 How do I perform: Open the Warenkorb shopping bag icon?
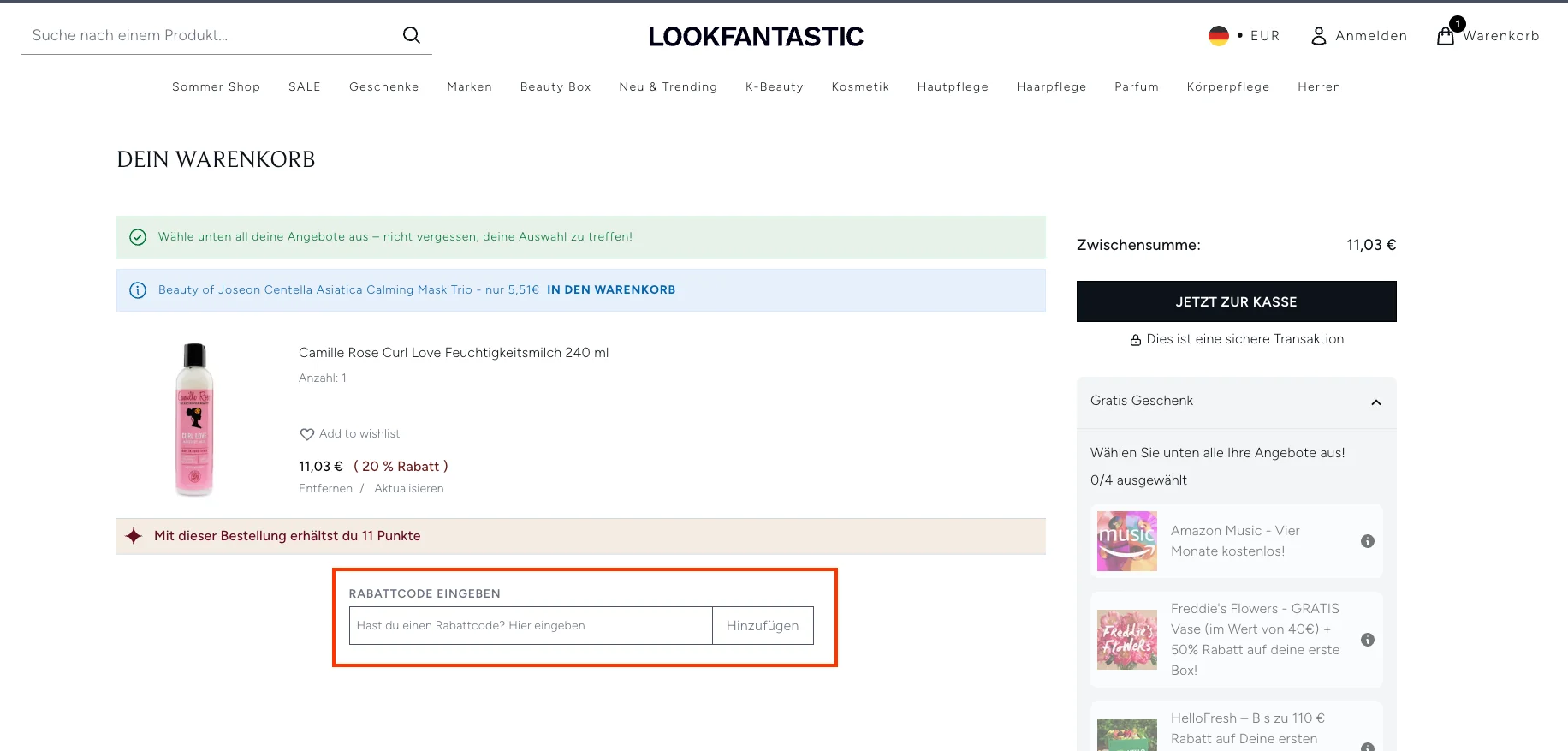coord(1446,36)
